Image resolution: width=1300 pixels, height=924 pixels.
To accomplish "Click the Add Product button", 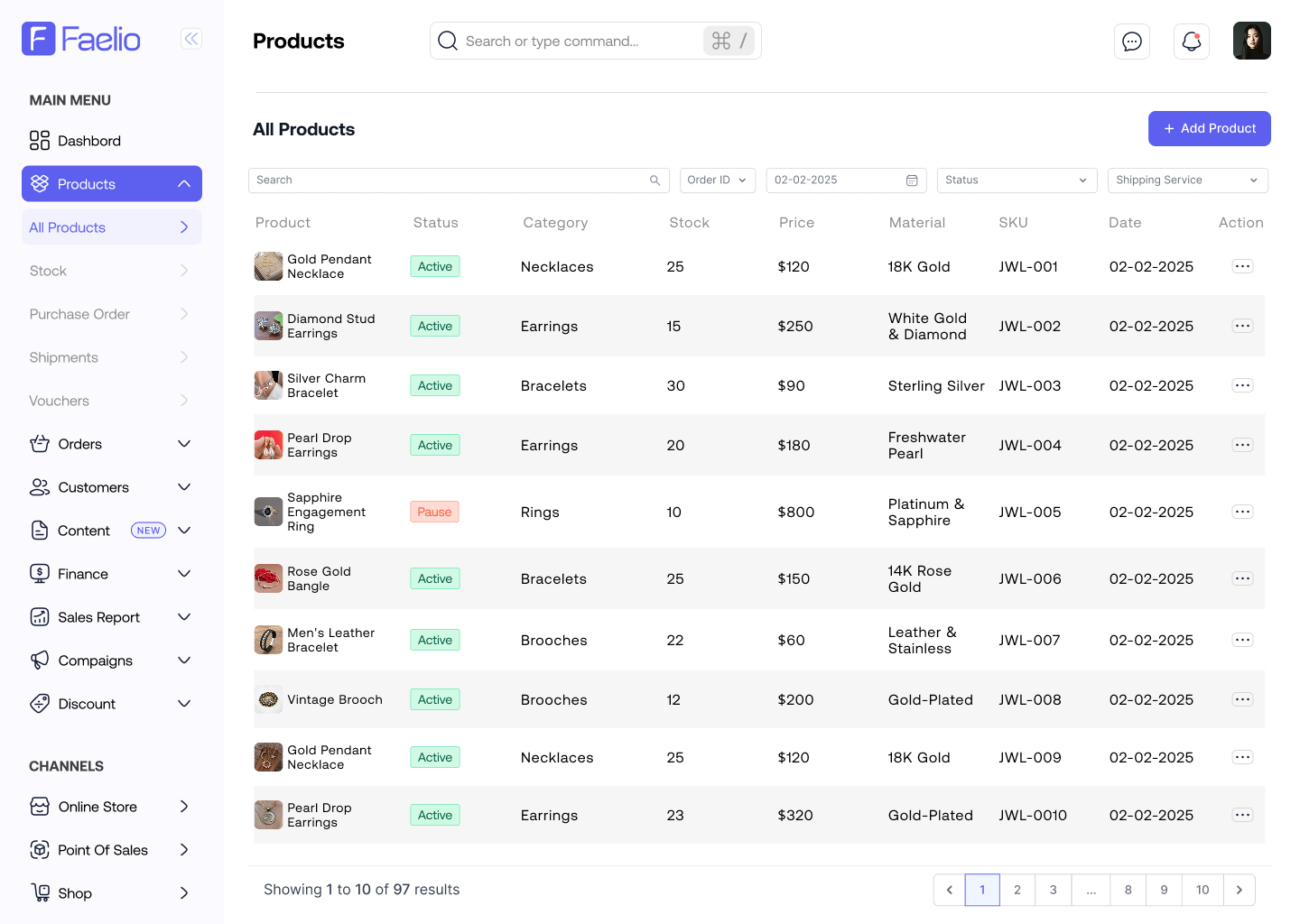I will click(1209, 128).
